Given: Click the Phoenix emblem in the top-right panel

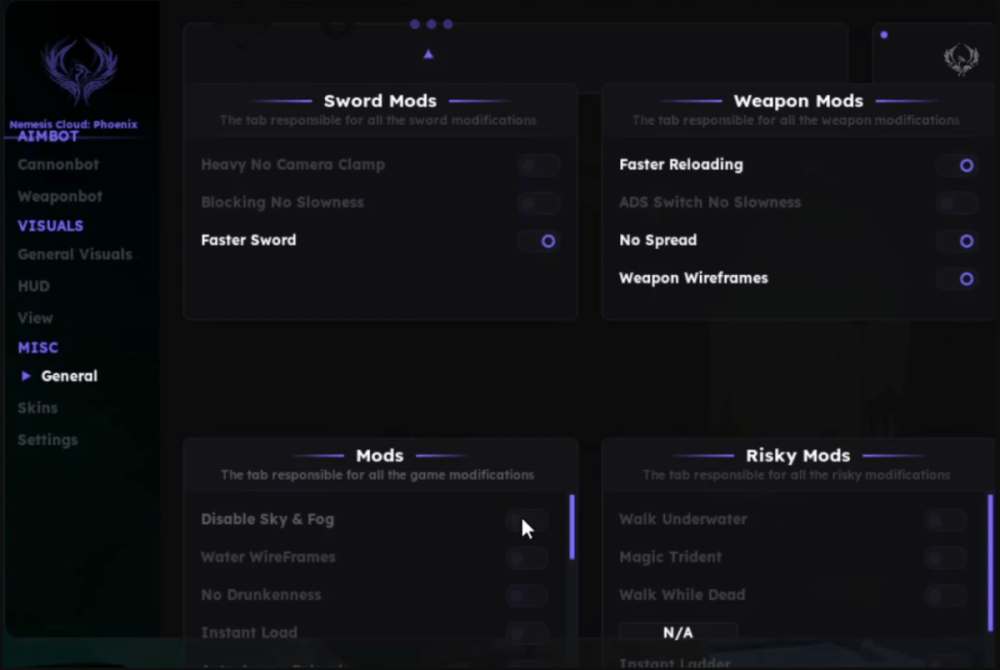Looking at the screenshot, I should tap(961, 59).
